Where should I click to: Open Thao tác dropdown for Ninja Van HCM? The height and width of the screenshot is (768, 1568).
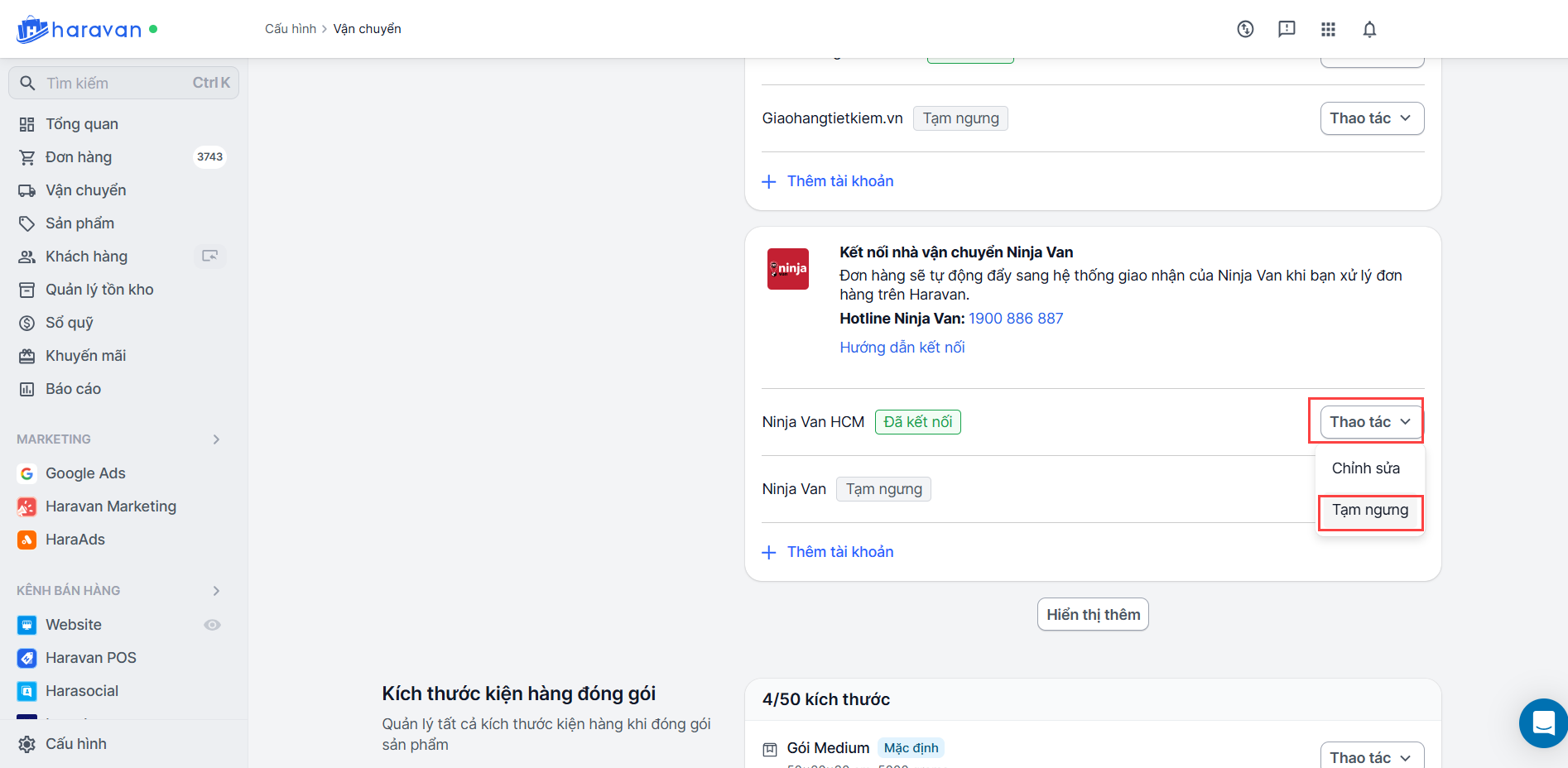coord(1371,422)
